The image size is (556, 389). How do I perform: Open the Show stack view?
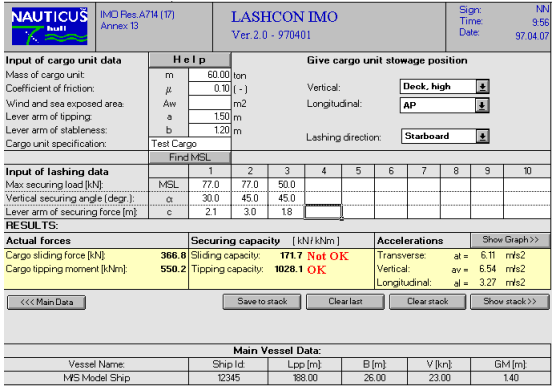click(x=510, y=302)
